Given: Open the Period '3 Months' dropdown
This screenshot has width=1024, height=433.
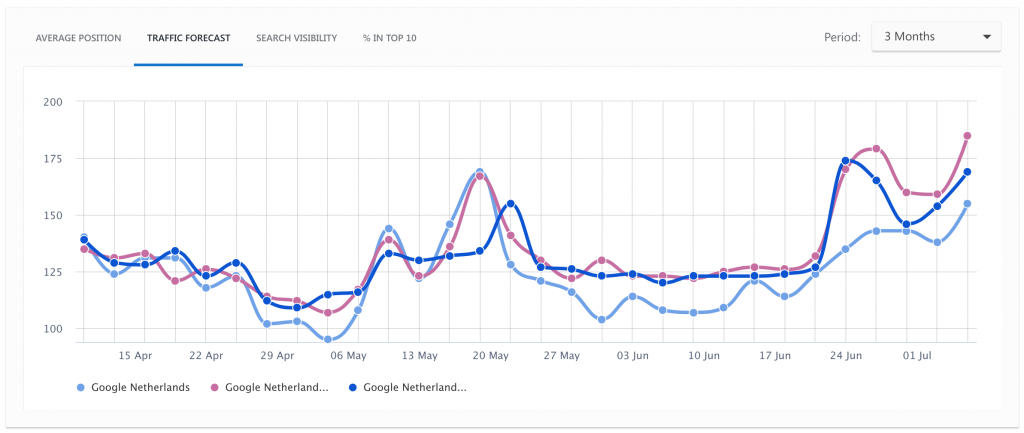Looking at the screenshot, I should (x=935, y=37).
